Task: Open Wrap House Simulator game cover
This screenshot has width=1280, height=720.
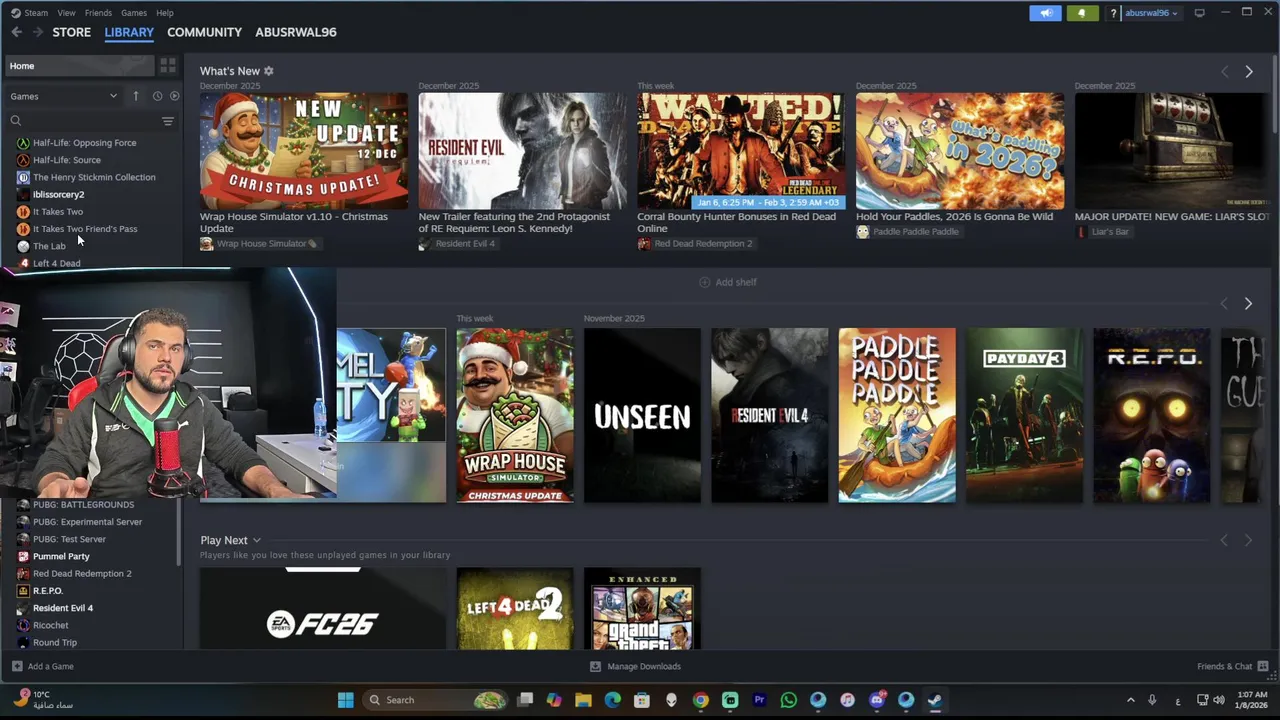Action: (x=515, y=415)
